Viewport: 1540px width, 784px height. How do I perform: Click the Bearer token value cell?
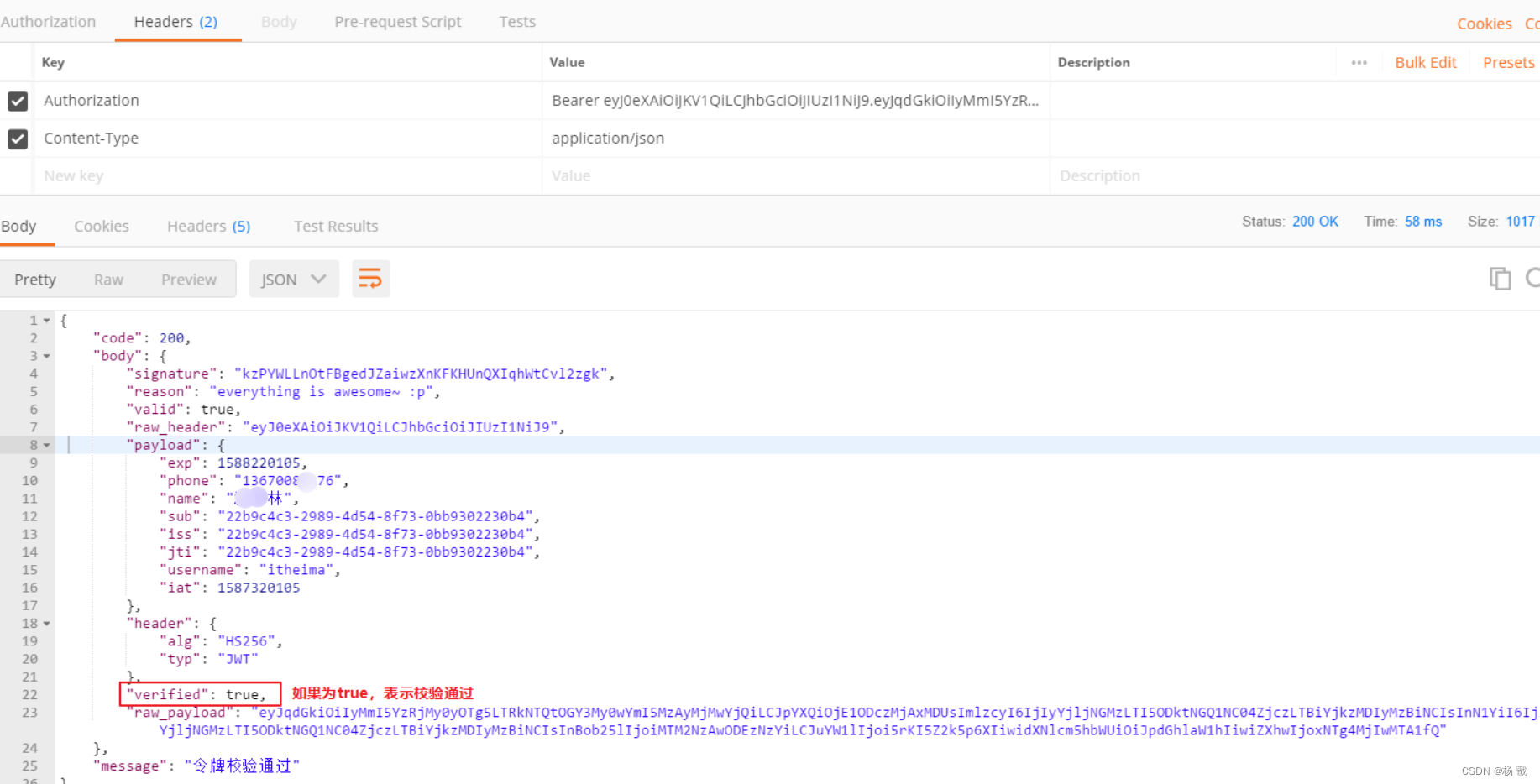coord(796,101)
